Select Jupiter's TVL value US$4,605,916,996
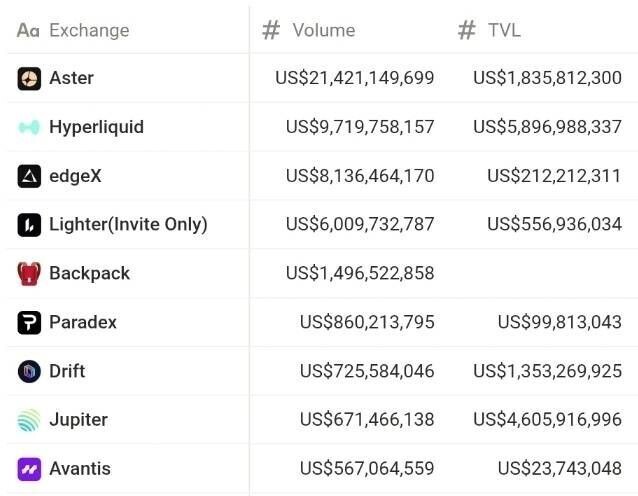Screen dimensions: 638x496 coord(547,420)
